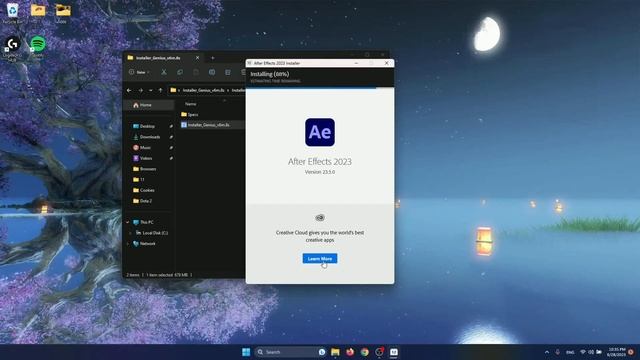The width and height of the screenshot is (640, 360).
Task: Open the Logitech G HUB desktop shortcut
Action: (12, 49)
